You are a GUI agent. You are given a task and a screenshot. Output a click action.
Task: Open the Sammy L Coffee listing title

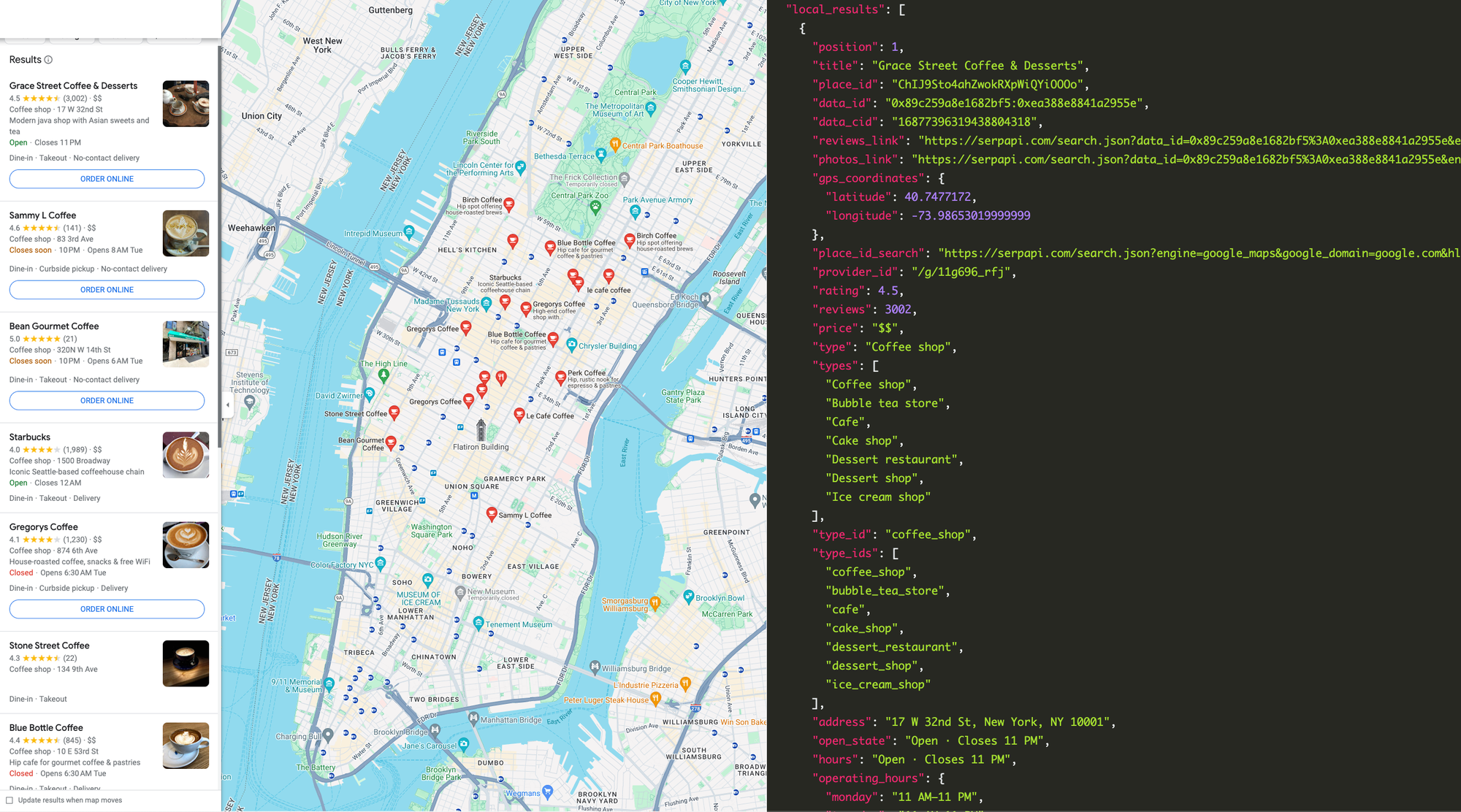pyautogui.click(x=42, y=215)
